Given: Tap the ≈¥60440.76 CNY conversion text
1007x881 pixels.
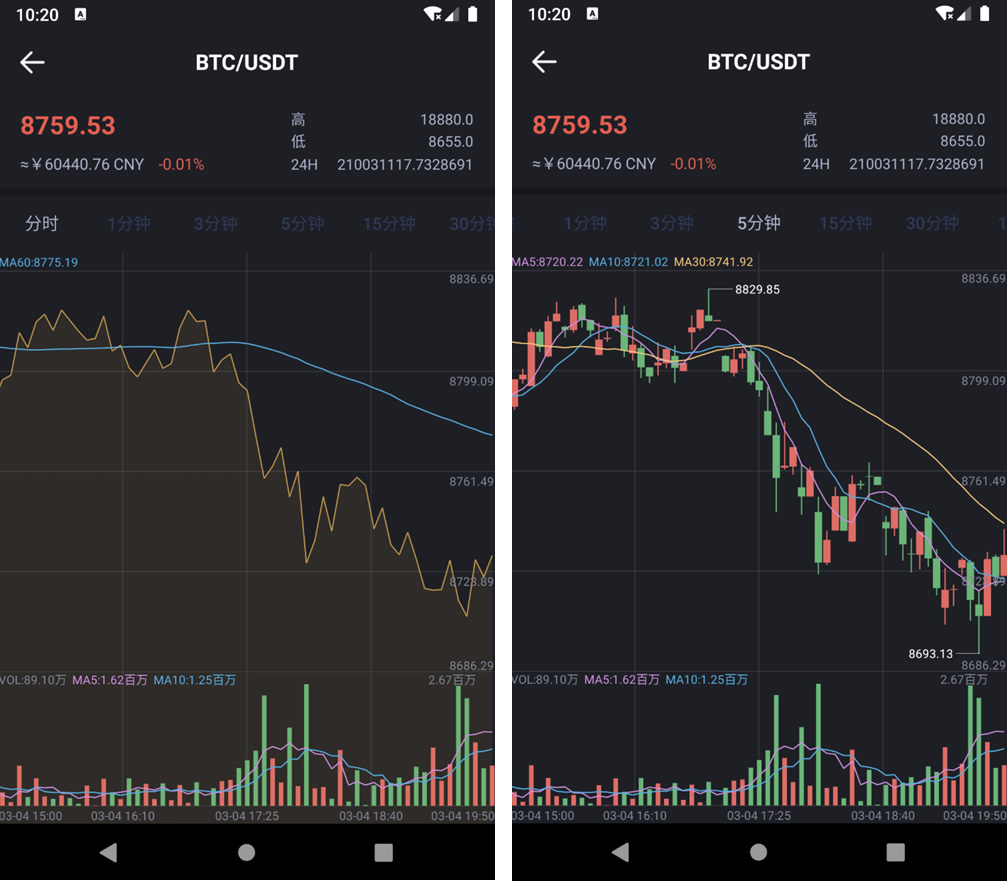Looking at the screenshot, I should click(82, 164).
